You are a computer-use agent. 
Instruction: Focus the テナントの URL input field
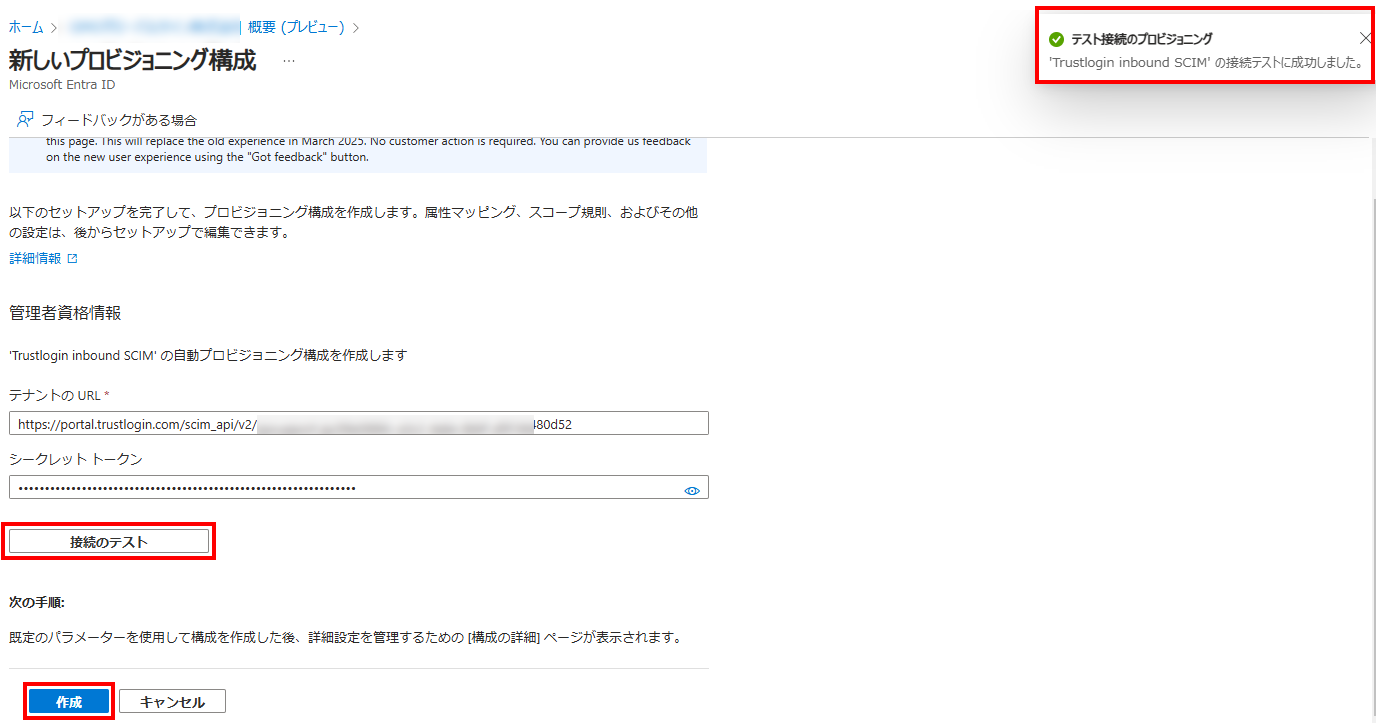358,423
